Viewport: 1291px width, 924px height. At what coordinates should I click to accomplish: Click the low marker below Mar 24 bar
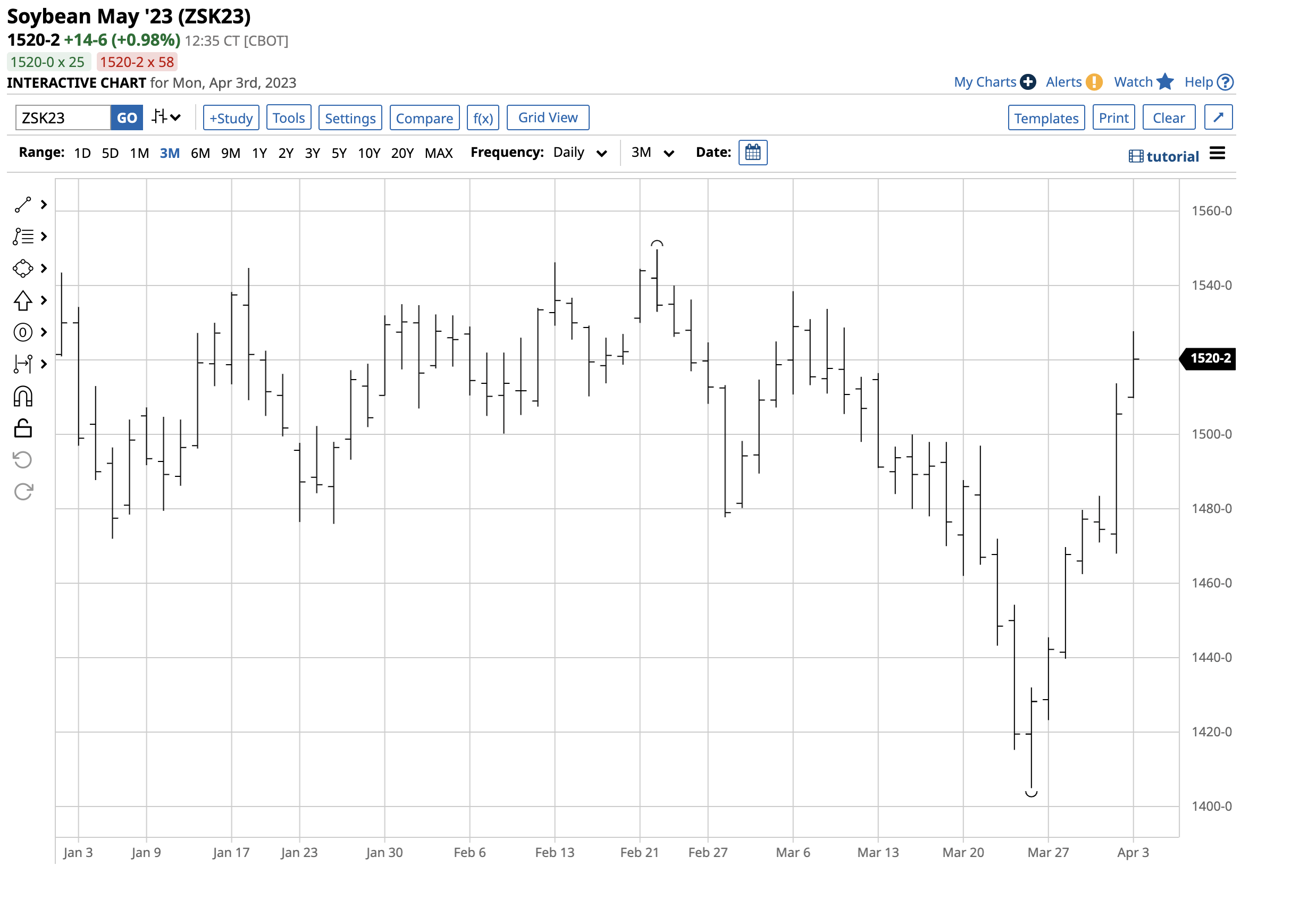pyautogui.click(x=1031, y=793)
